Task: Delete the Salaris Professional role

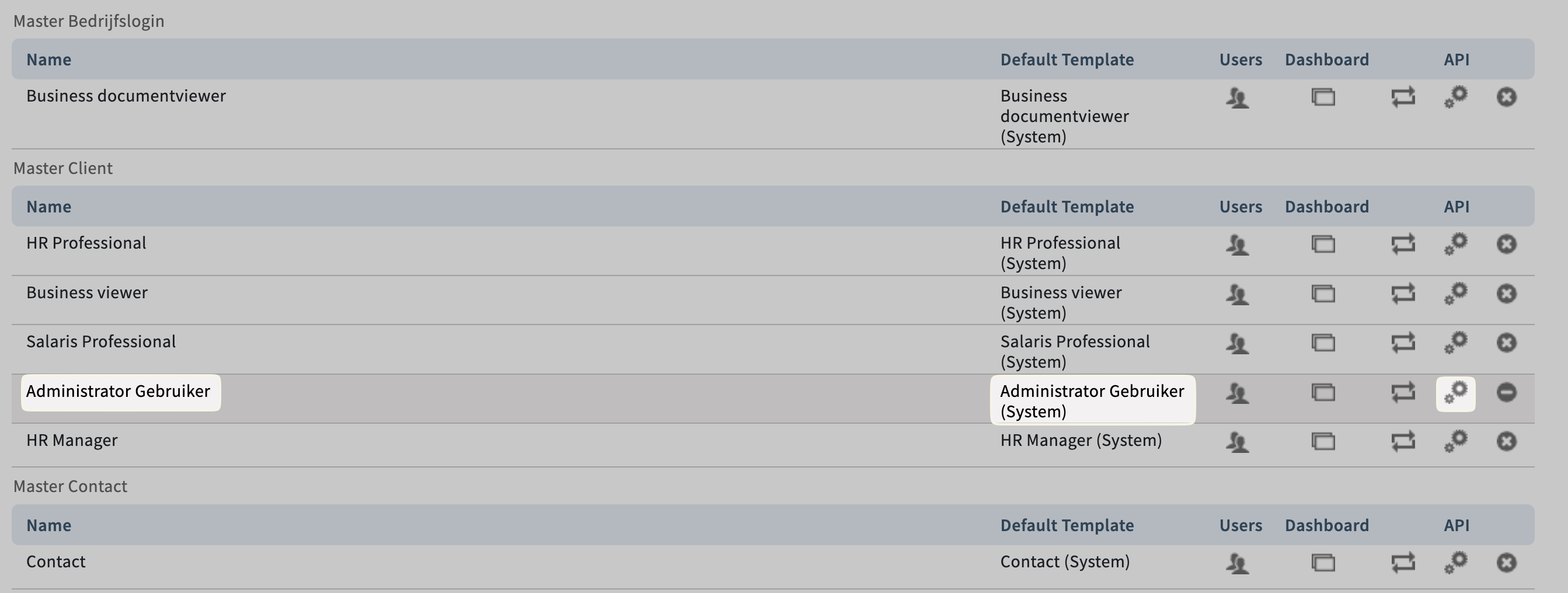Action: click(x=1506, y=343)
